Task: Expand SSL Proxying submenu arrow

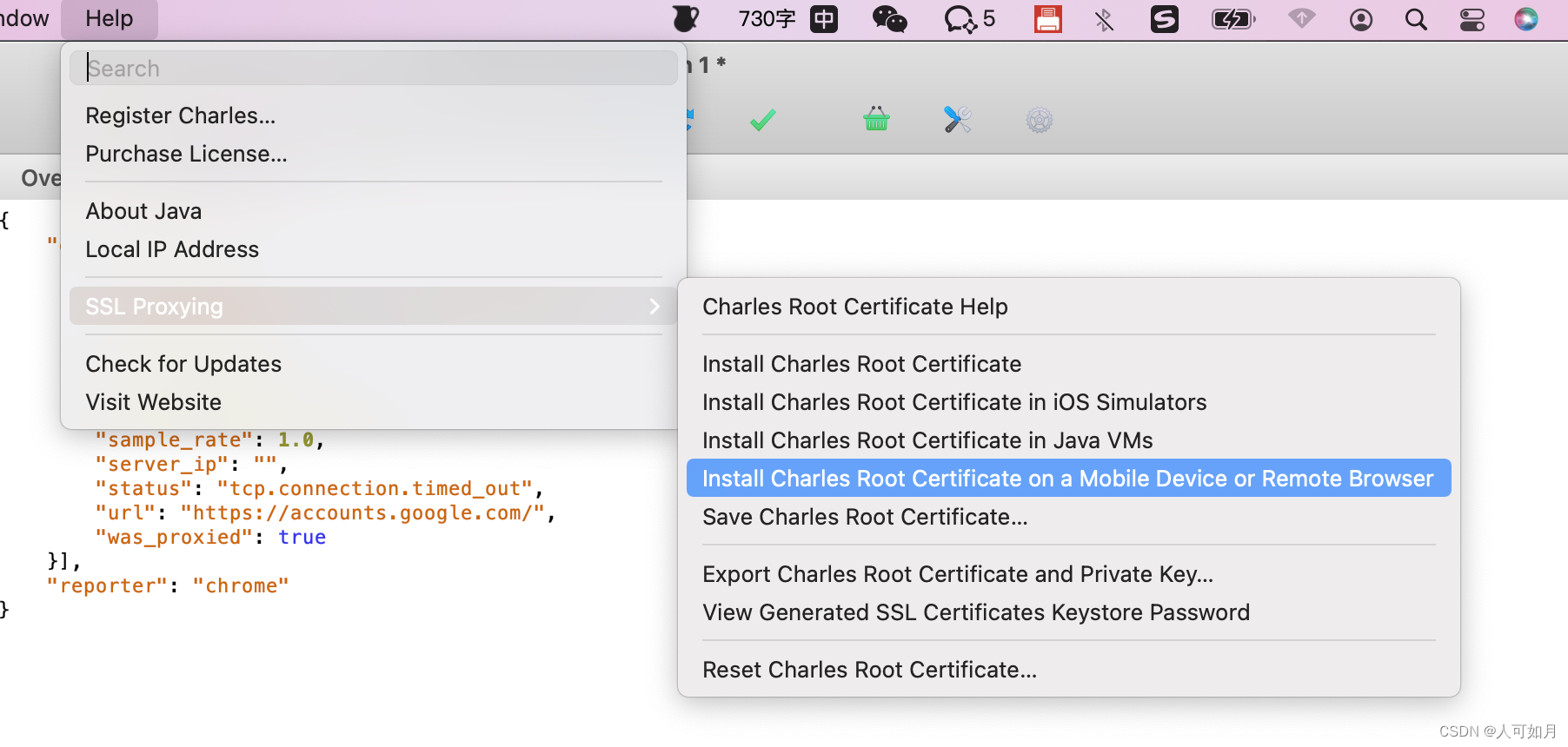Action: (x=654, y=306)
